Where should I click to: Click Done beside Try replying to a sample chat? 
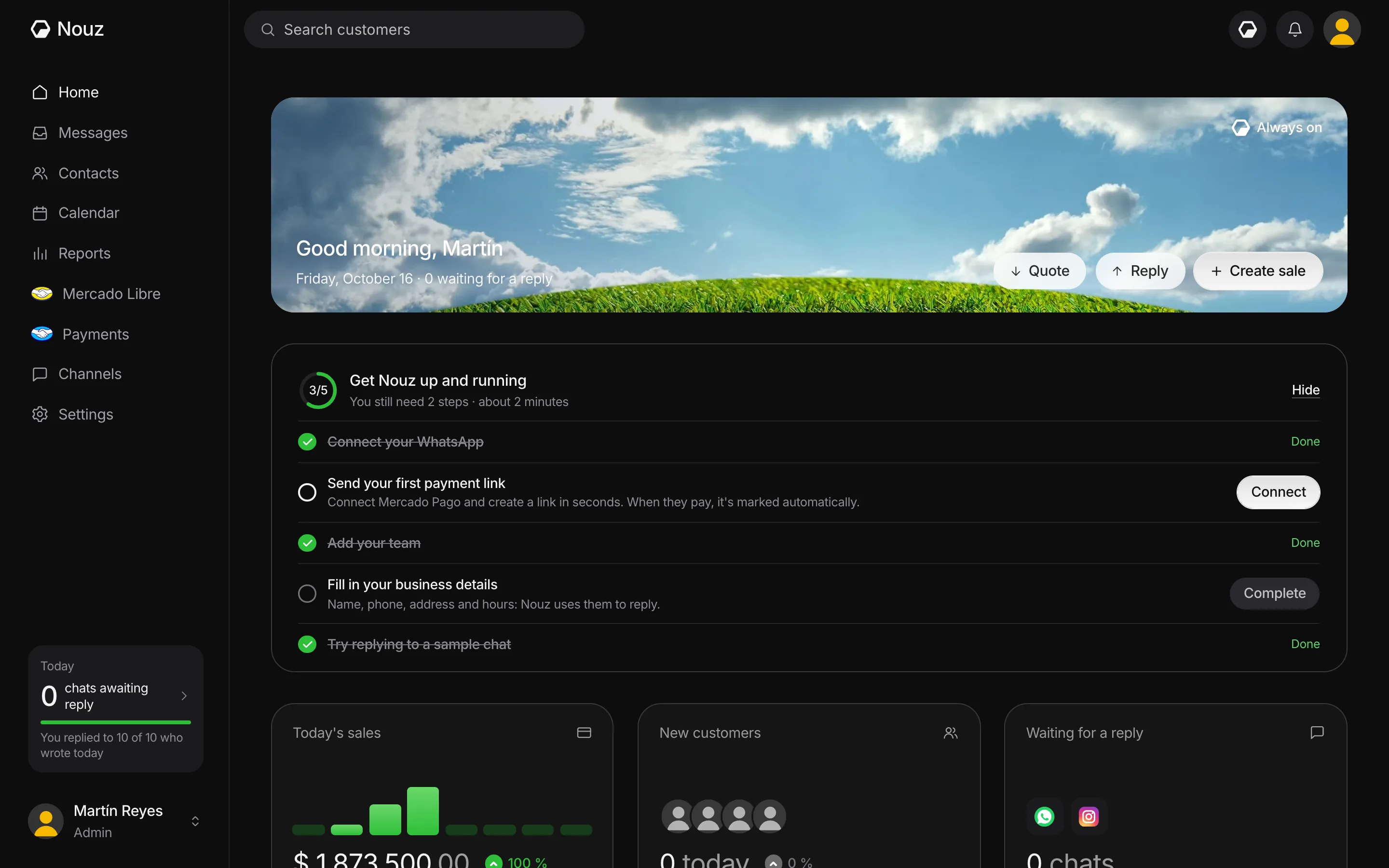pos(1305,644)
